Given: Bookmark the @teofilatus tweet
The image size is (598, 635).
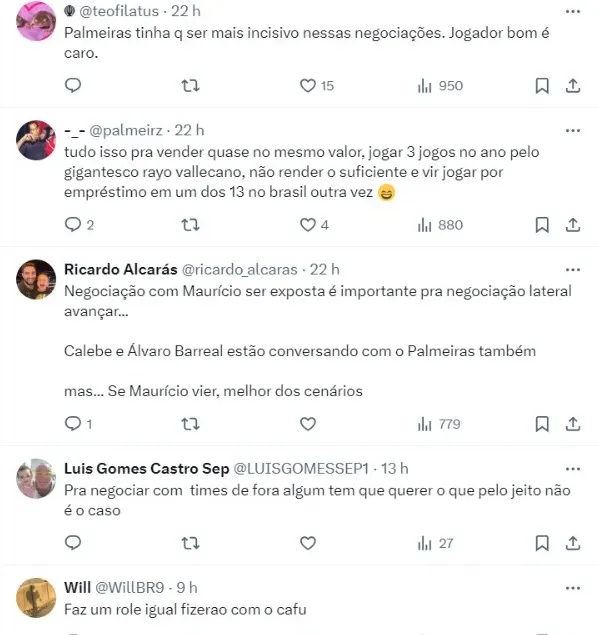Looking at the screenshot, I should pyautogui.click(x=542, y=85).
